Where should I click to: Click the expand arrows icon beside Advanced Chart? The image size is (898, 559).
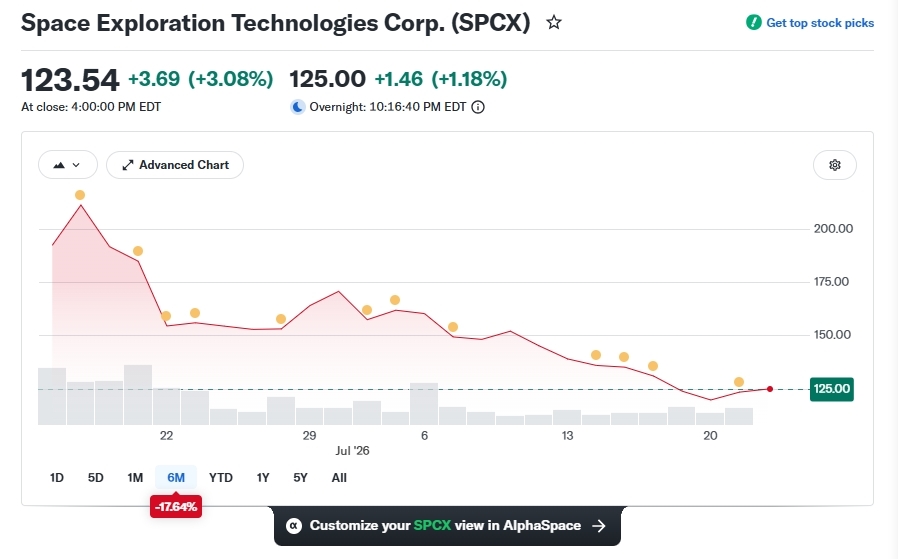coord(128,165)
